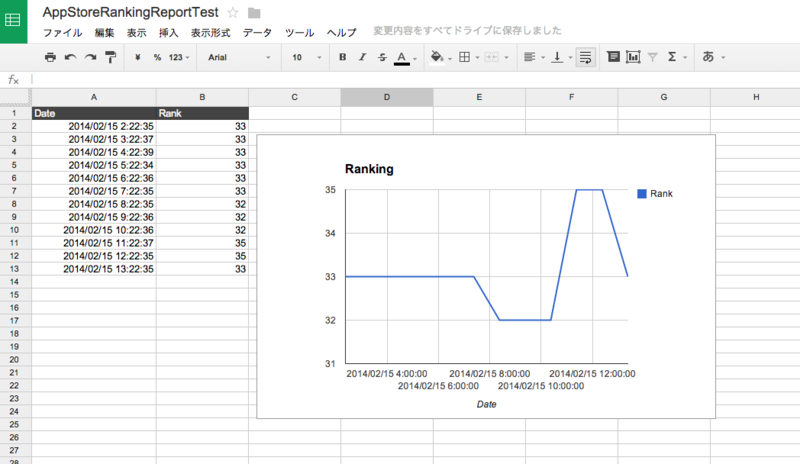Open the 編集 menu
Viewport: 800px width, 464px height.
coord(105,33)
